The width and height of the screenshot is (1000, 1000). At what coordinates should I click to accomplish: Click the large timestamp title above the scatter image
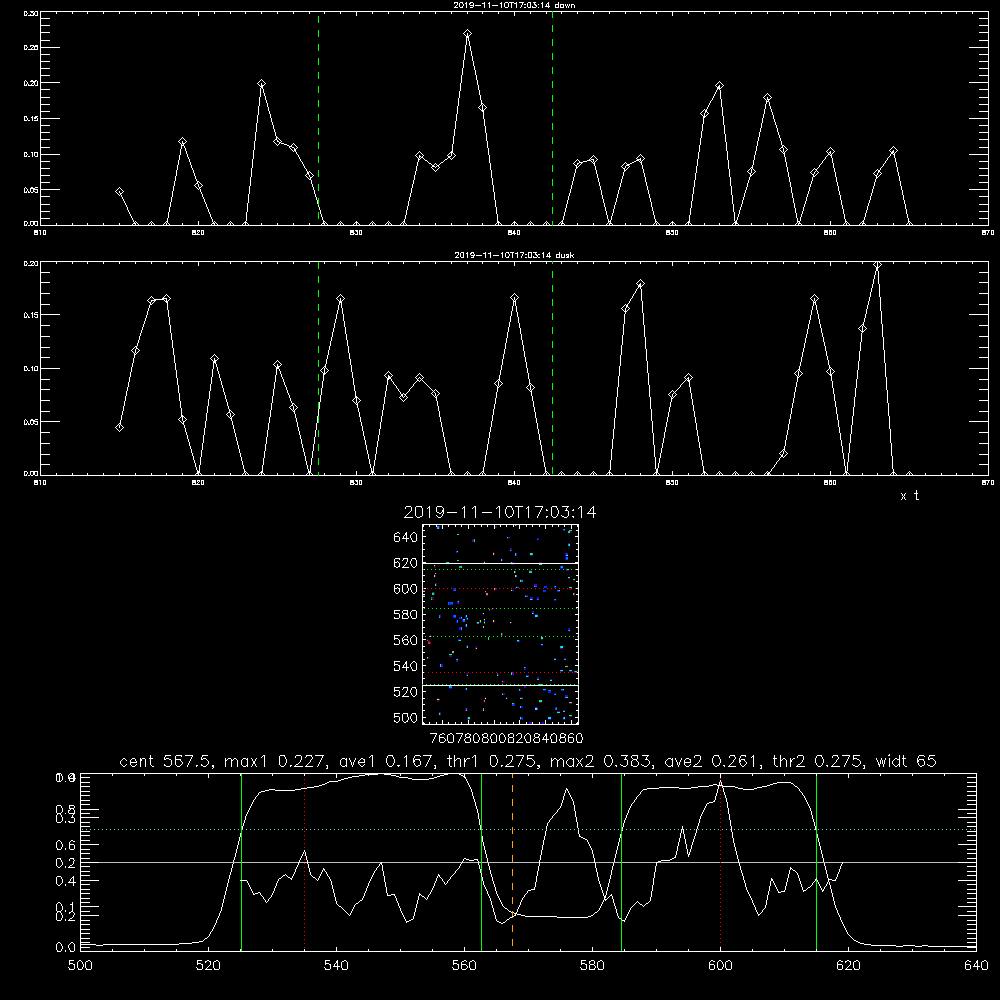500,512
